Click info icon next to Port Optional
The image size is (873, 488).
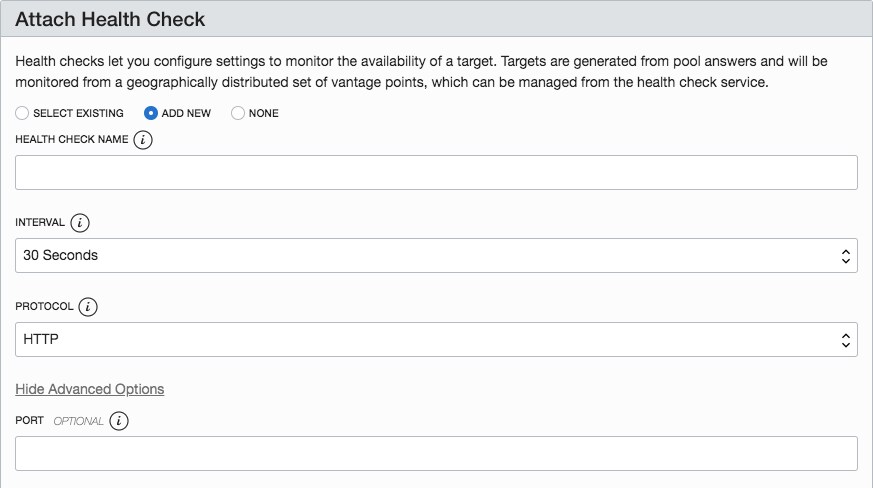tap(119, 421)
